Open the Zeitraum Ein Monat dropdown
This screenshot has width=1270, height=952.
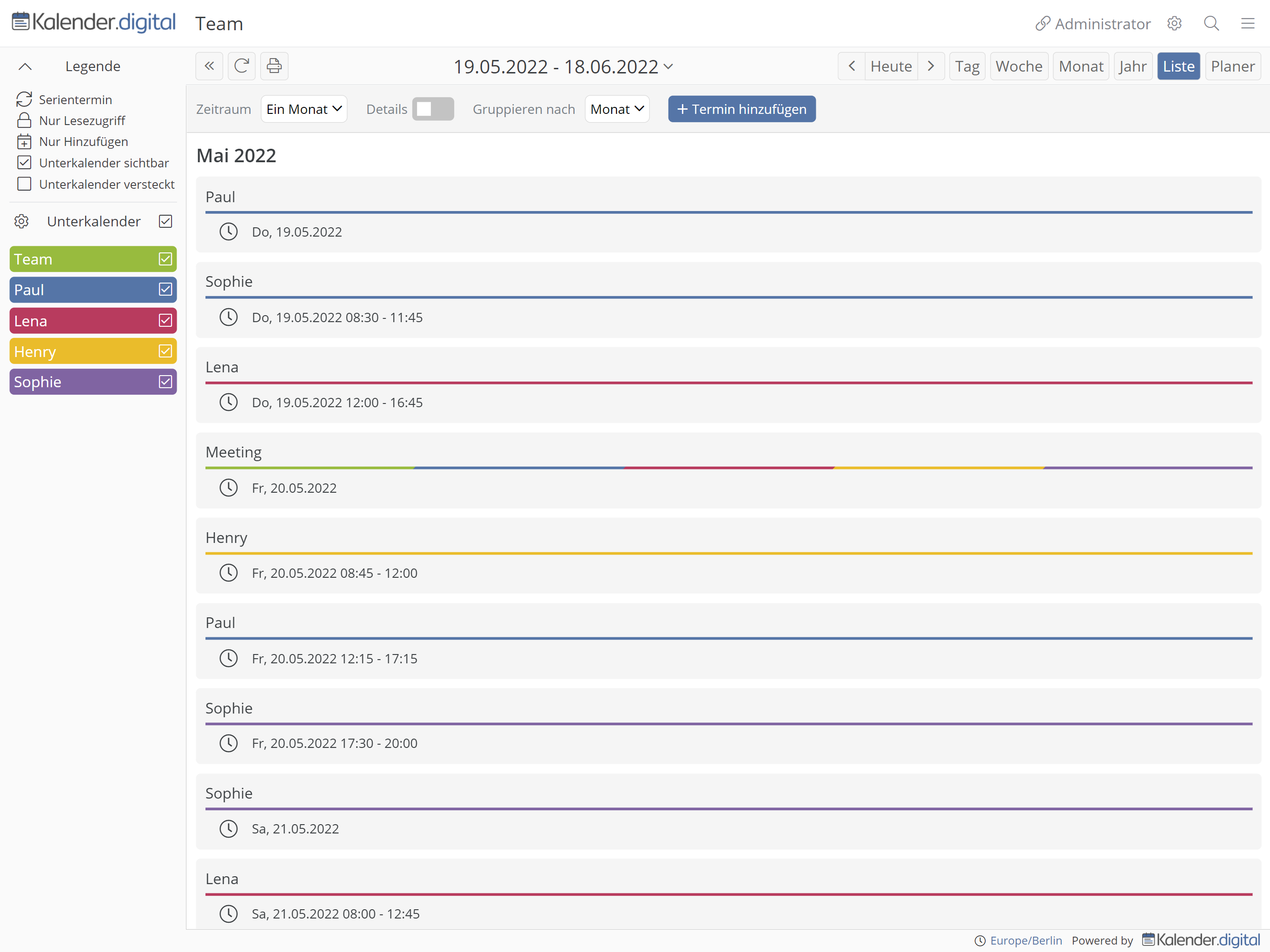tap(304, 108)
